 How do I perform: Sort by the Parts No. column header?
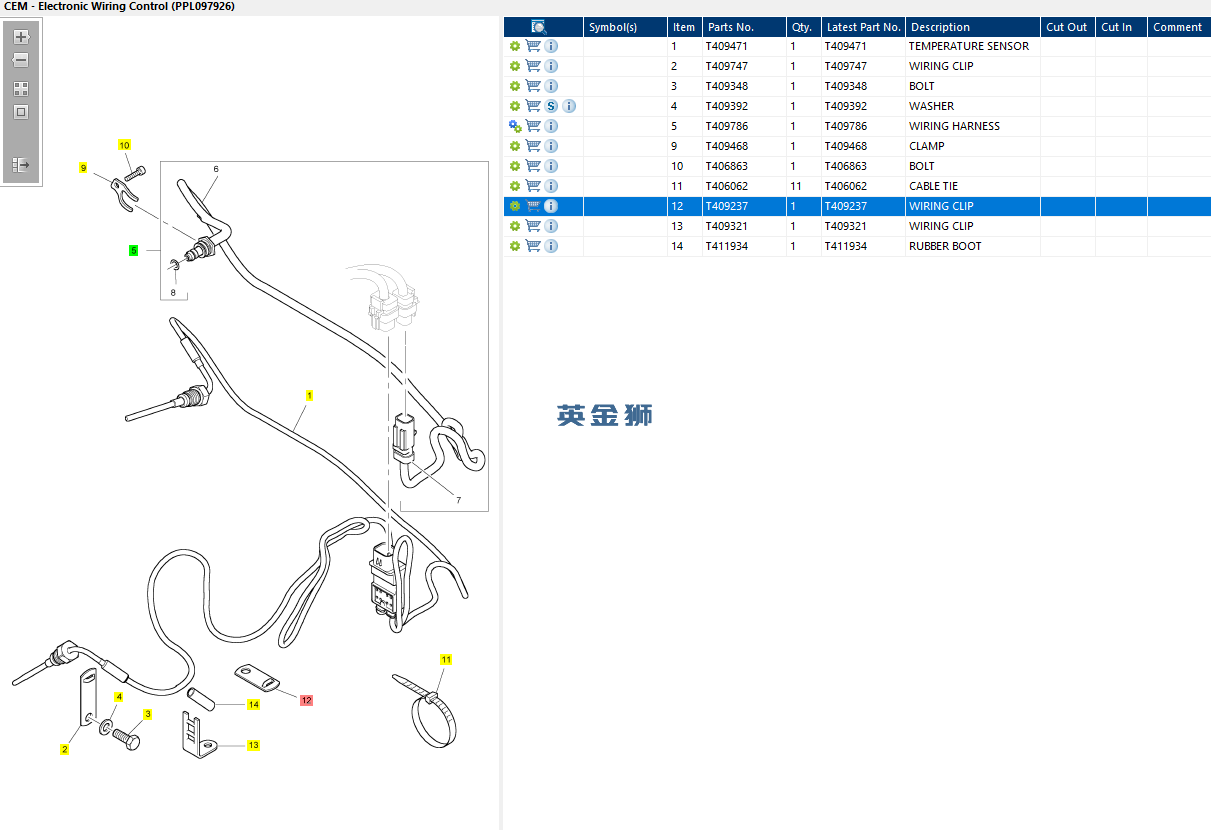731,27
